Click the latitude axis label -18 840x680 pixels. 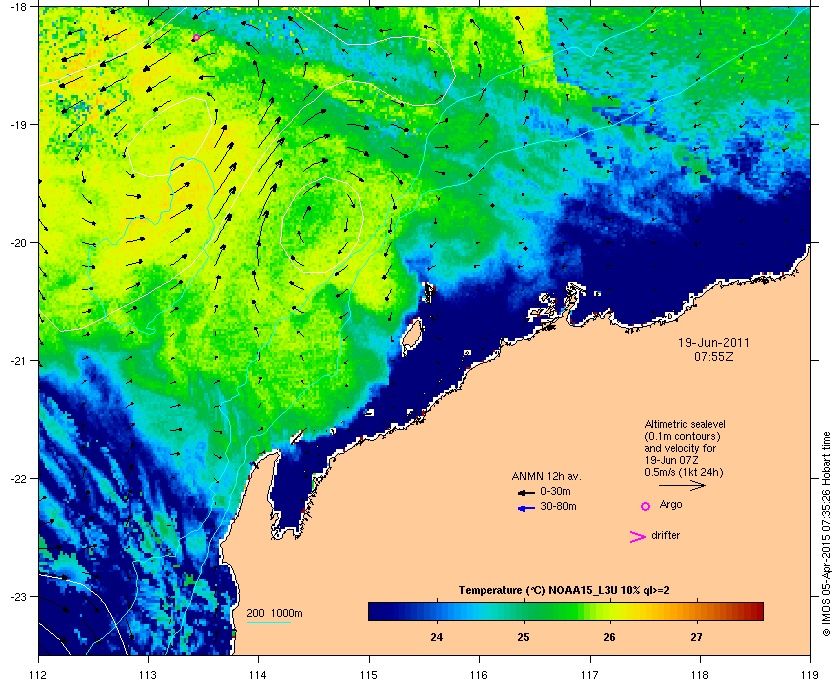click(x=17, y=6)
